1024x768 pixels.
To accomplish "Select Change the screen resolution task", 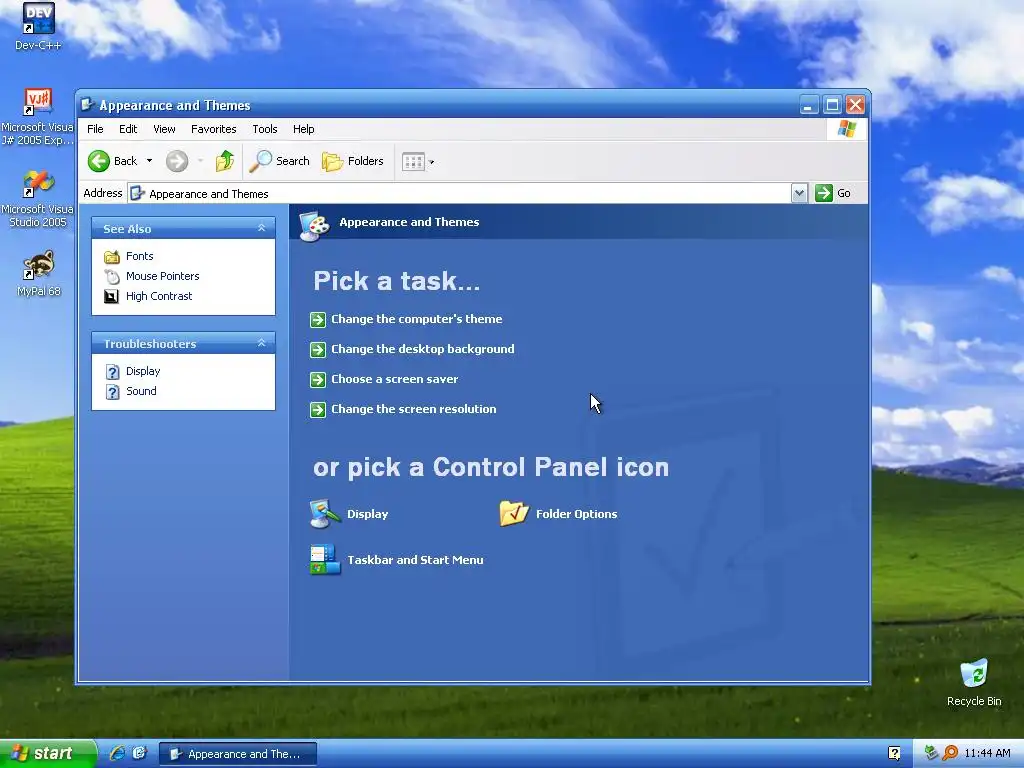I will tap(413, 409).
